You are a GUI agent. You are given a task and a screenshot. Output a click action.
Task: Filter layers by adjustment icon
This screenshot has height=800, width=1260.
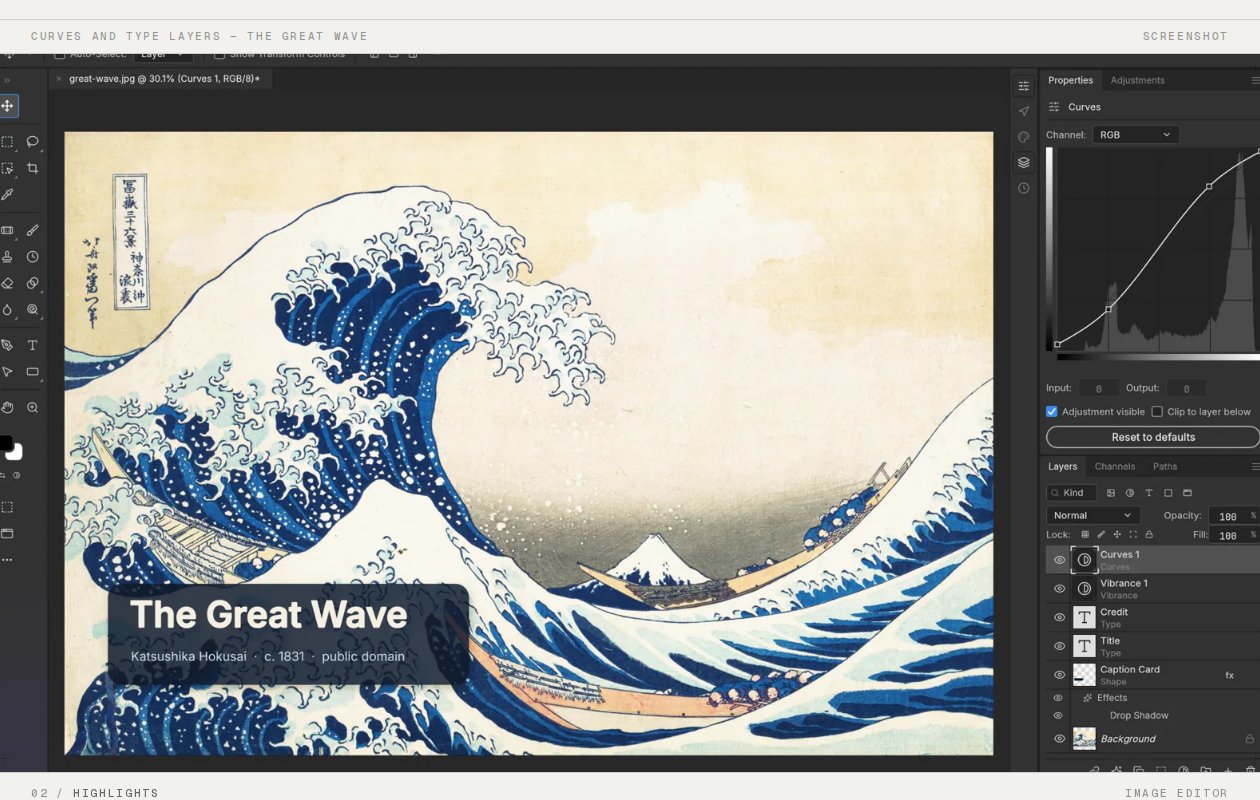pyautogui.click(x=1130, y=493)
